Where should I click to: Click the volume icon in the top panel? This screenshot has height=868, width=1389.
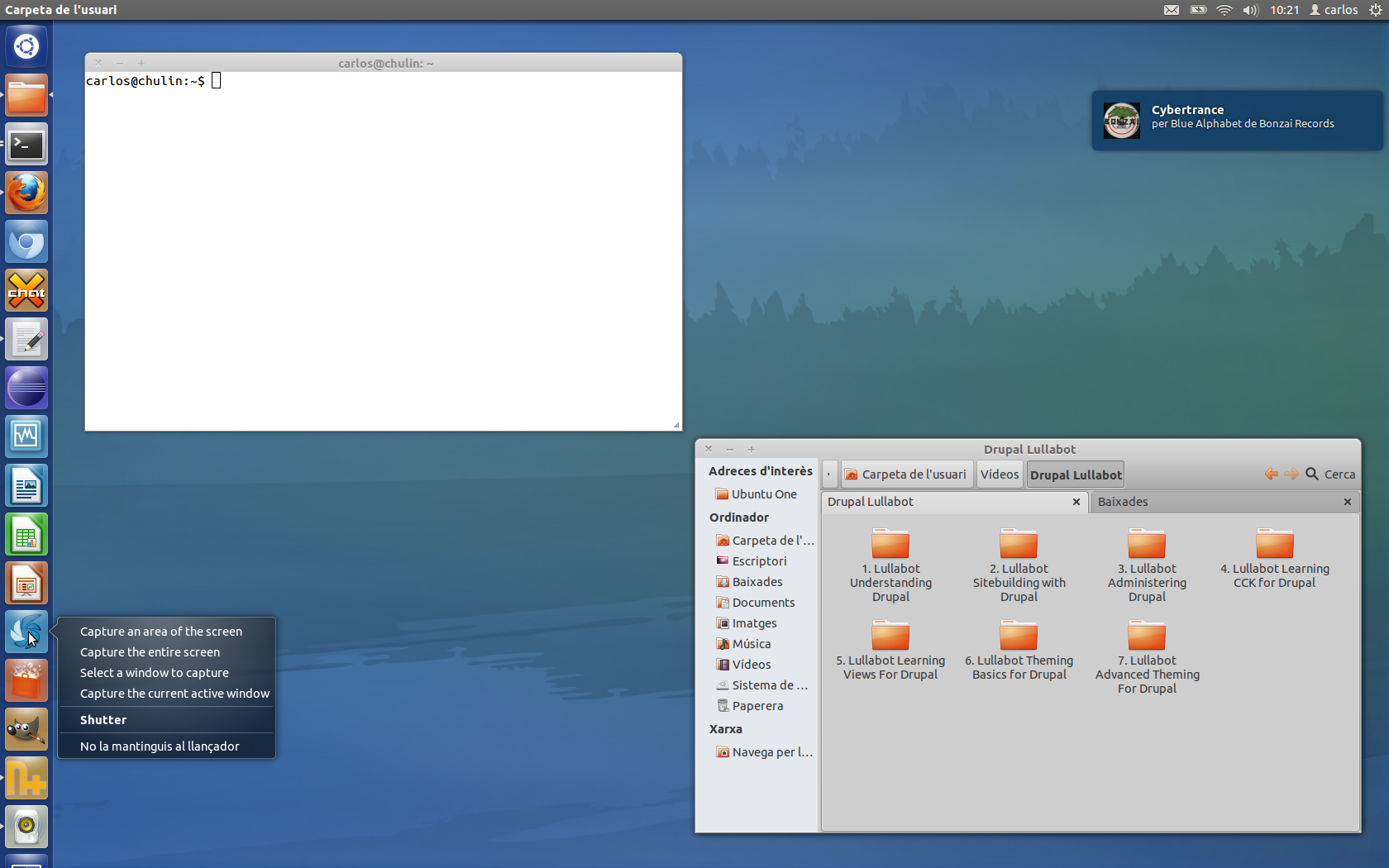coord(1249,9)
